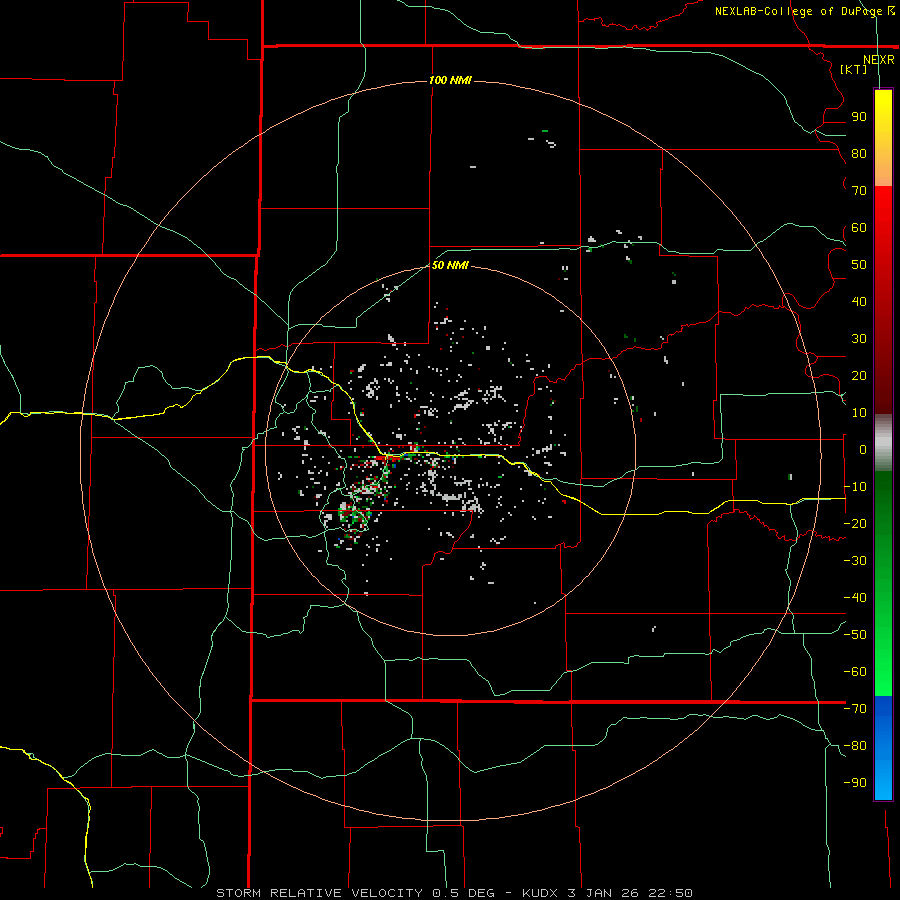Click the 80 value on the velocity scale

[859, 153]
